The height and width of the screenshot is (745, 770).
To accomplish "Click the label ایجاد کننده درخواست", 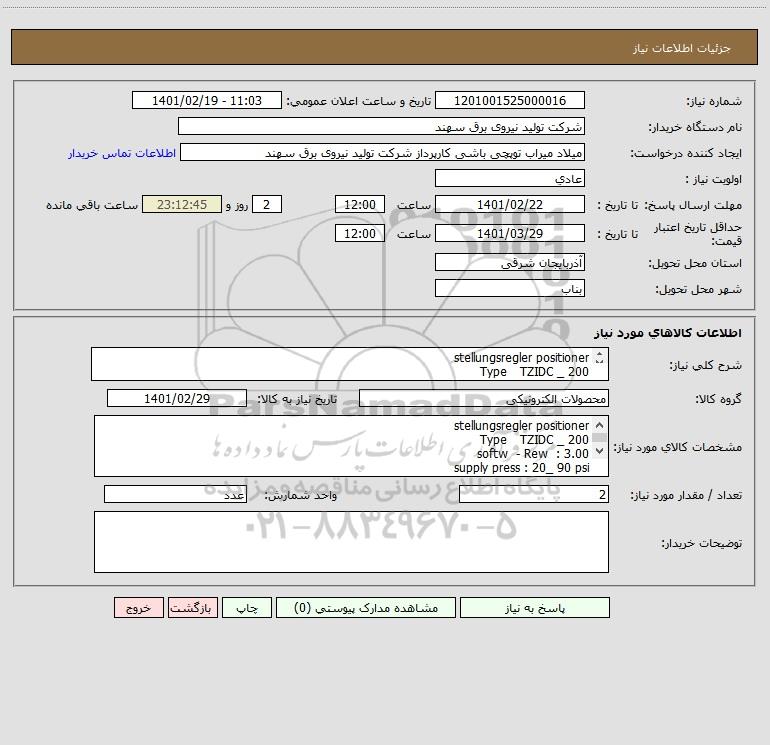I will 686,153.
